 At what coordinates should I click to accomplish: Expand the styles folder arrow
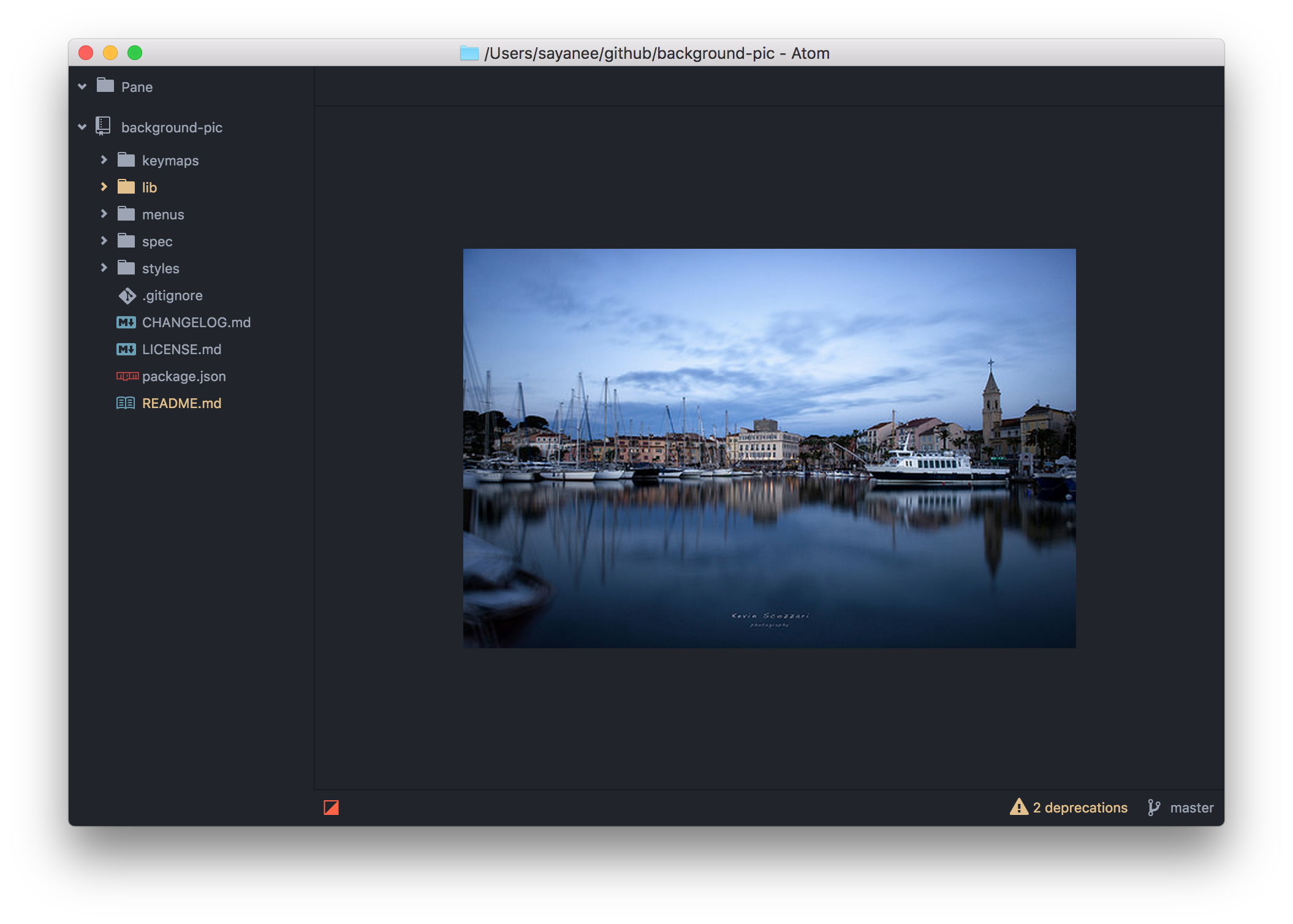[104, 268]
